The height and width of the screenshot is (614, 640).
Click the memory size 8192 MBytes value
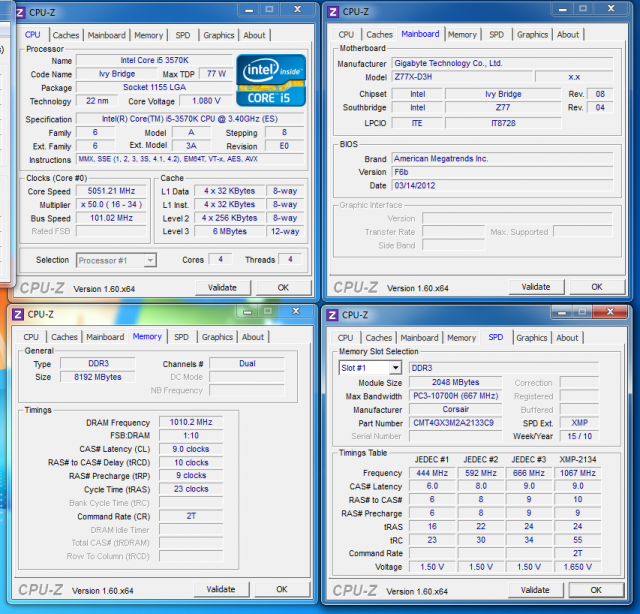98,377
